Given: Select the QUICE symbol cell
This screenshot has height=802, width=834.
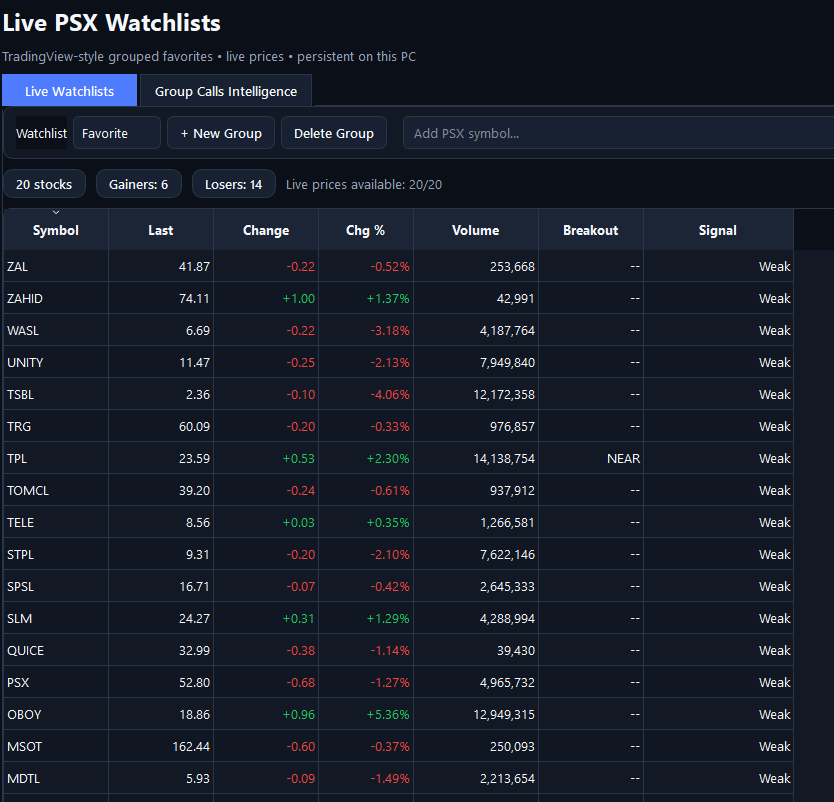Looking at the screenshot, I should pyautogui.click(x=56, y=650).
